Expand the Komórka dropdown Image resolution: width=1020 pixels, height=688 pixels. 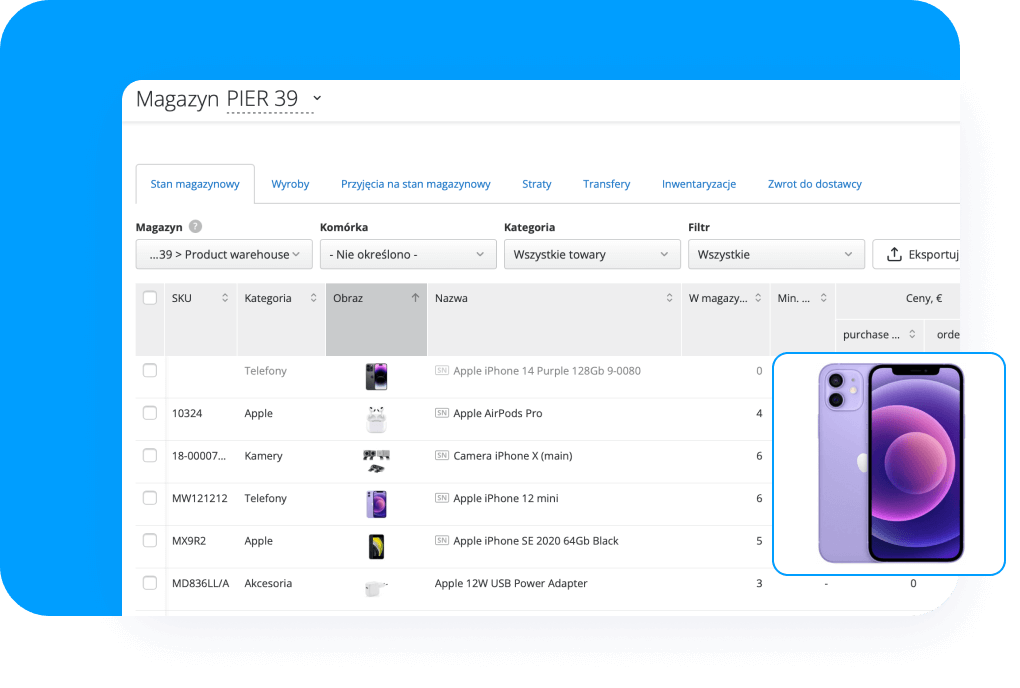pos(408,255)
